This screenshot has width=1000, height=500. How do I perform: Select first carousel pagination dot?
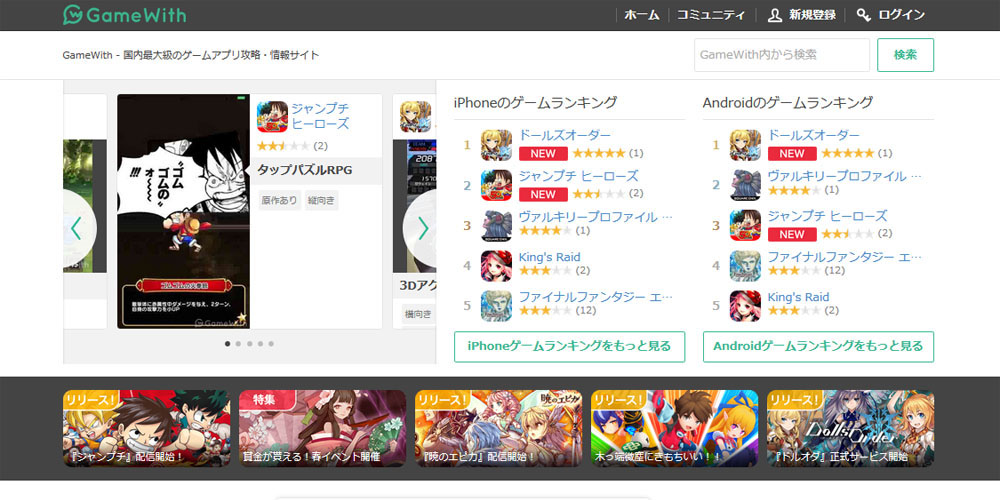(228, 344)
